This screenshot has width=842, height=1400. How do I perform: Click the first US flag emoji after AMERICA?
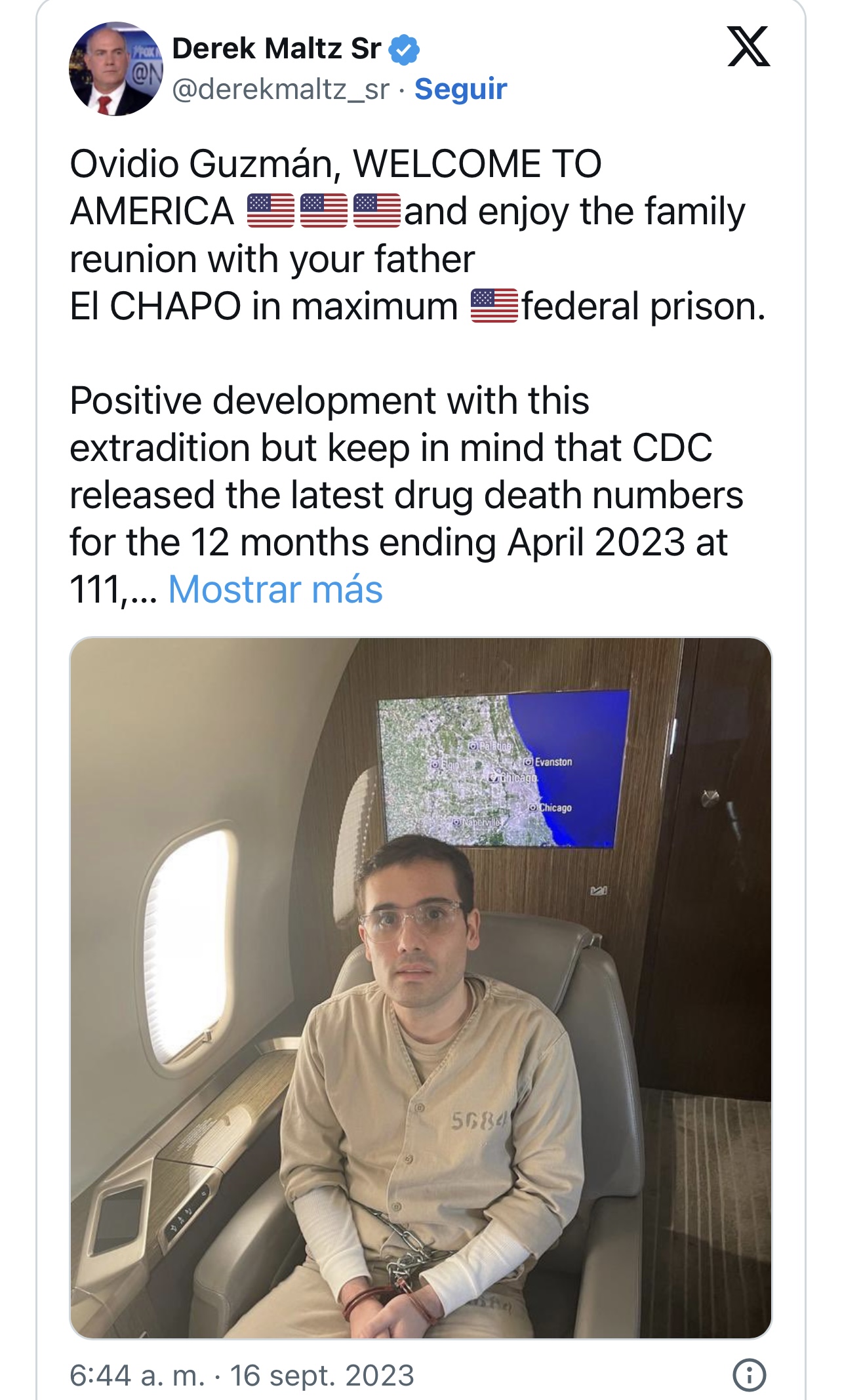click(x=271, y=211)
